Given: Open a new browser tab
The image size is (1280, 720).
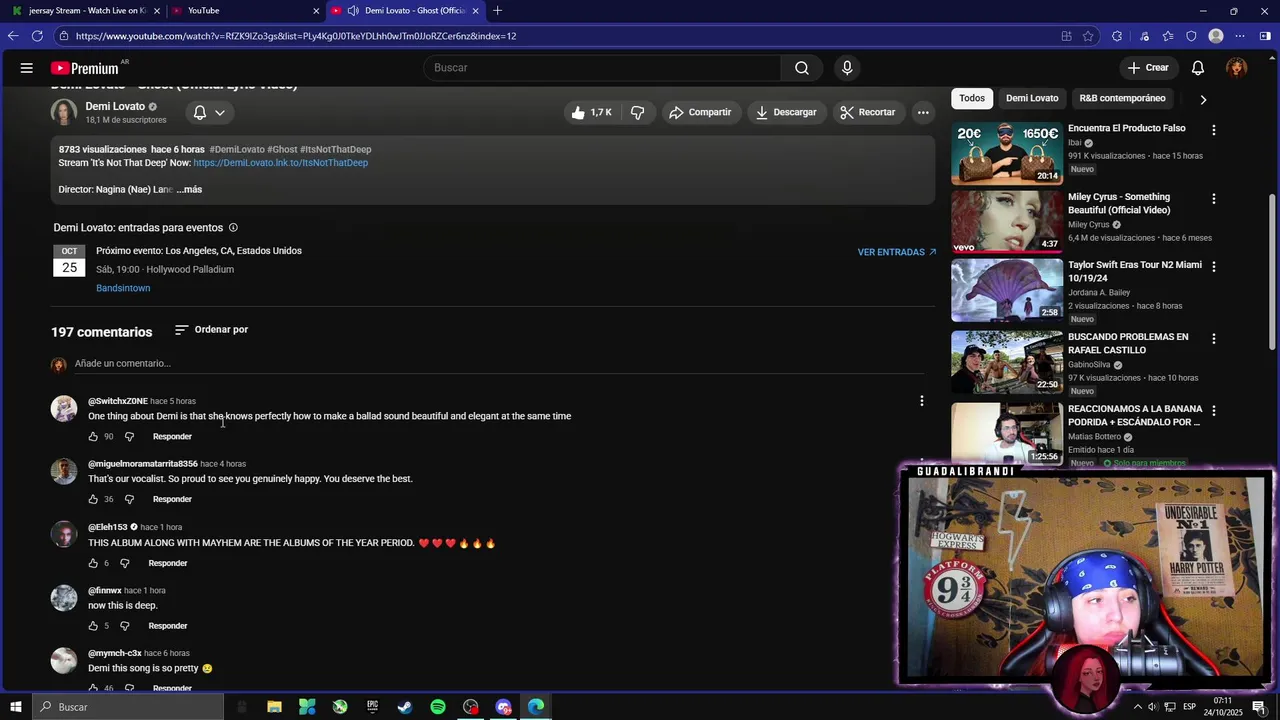Looking at the screenshot, I should 498,11.
